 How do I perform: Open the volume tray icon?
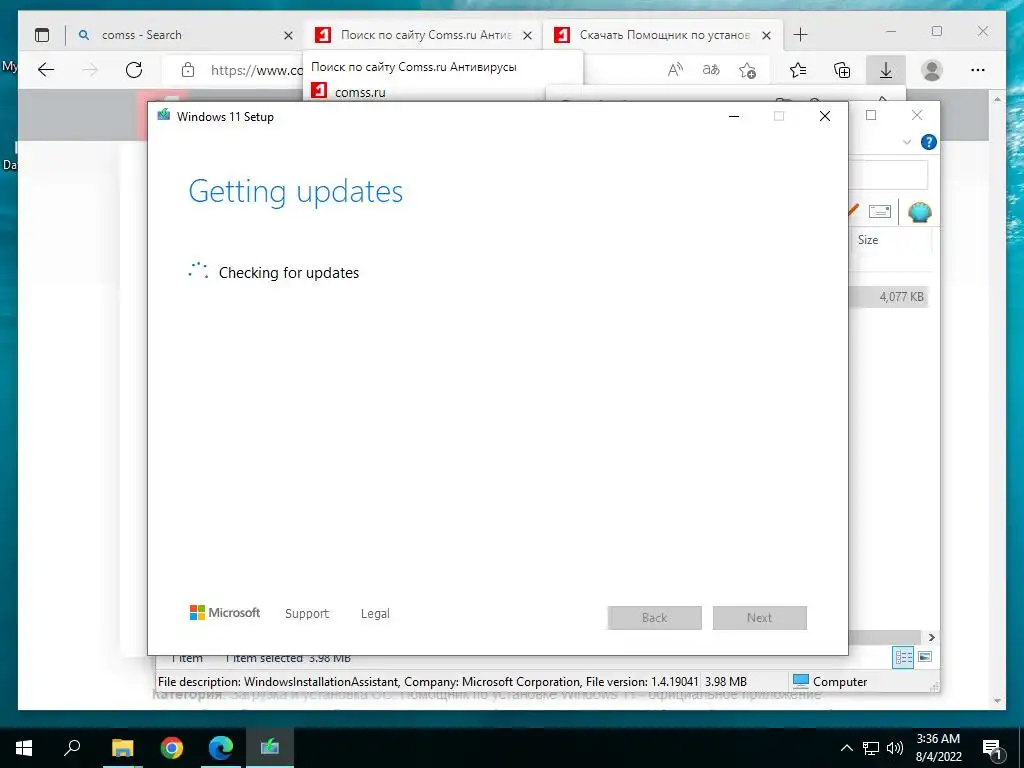click(x=895, y=748)
